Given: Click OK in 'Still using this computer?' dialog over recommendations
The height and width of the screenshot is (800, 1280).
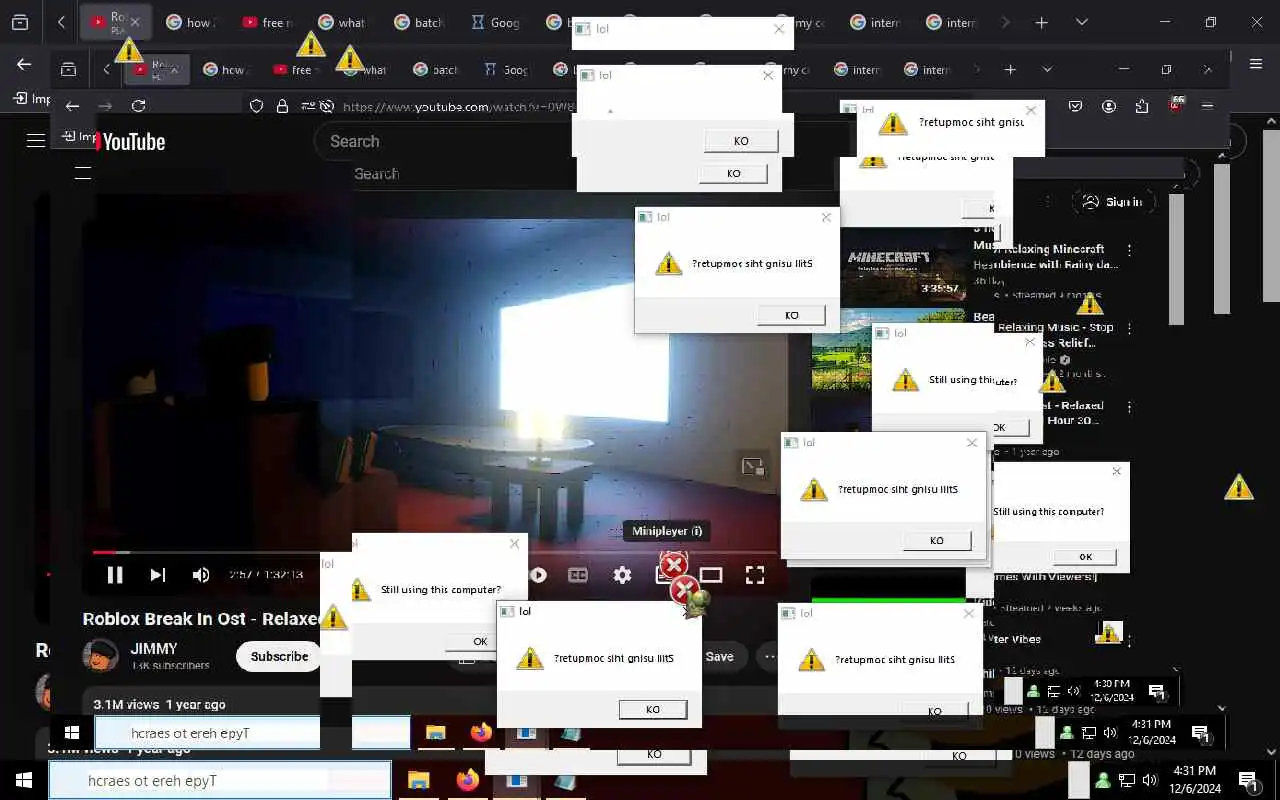Looking at the screenshot, I should click(1086, 556).
